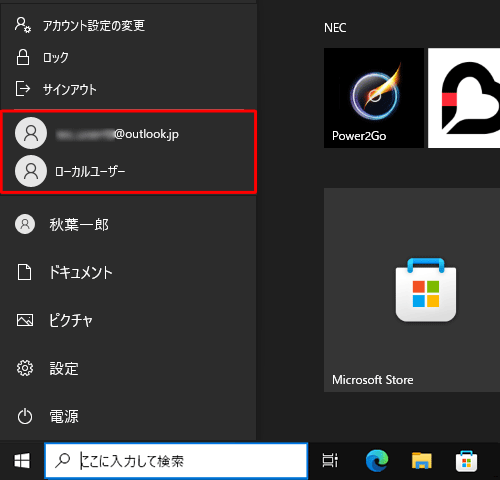This screenshot has width=500, height=480.
Task: Click the small avatar beside 秋葉一郎
Action: tap(25, 224)
